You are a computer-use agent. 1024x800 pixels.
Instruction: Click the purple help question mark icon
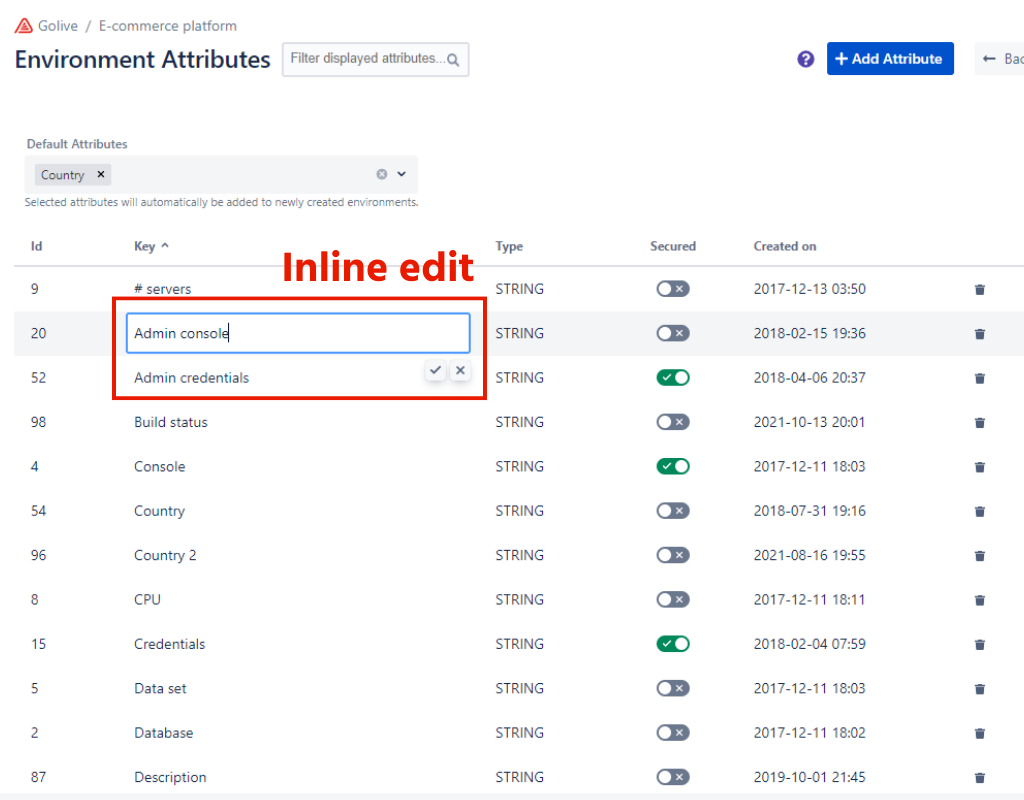point(805,59)
